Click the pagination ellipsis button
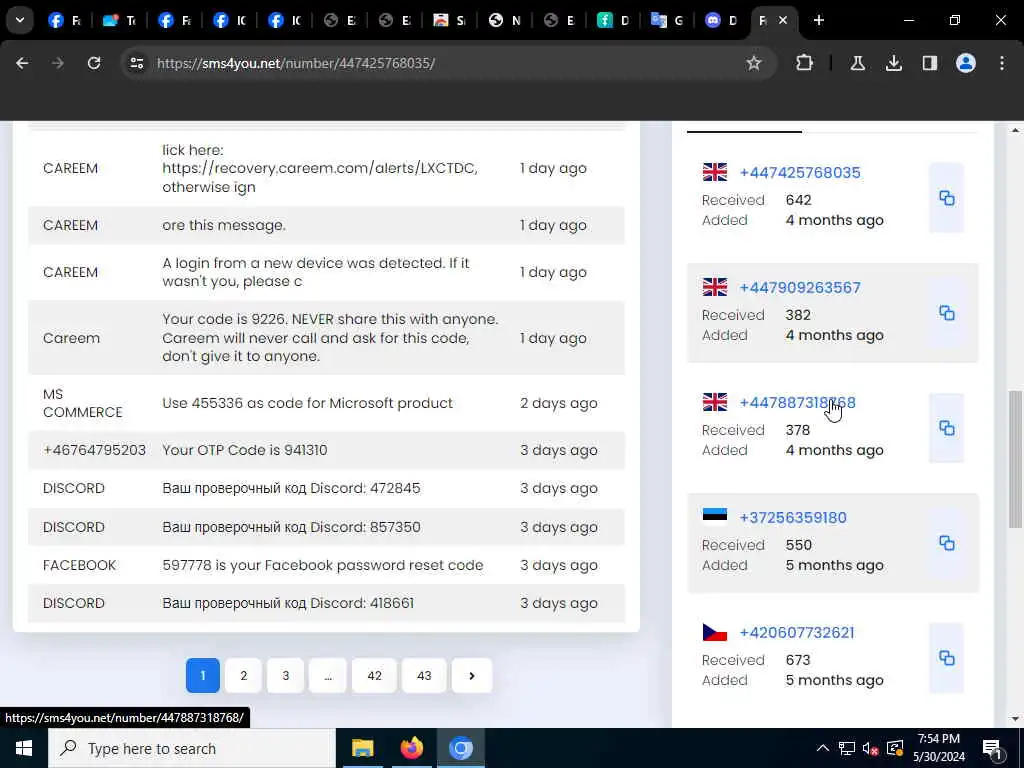 click(328, 676)
